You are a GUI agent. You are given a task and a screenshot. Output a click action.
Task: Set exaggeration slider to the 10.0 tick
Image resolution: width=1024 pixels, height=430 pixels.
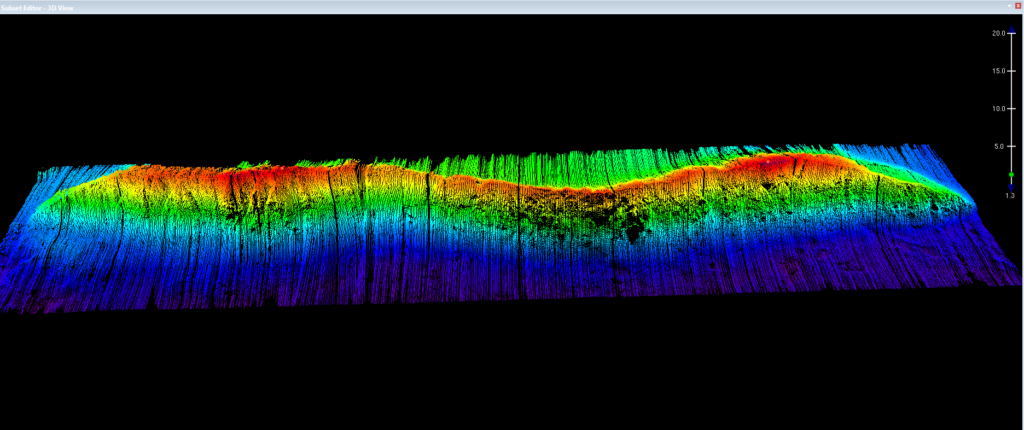click(1012, 109)
